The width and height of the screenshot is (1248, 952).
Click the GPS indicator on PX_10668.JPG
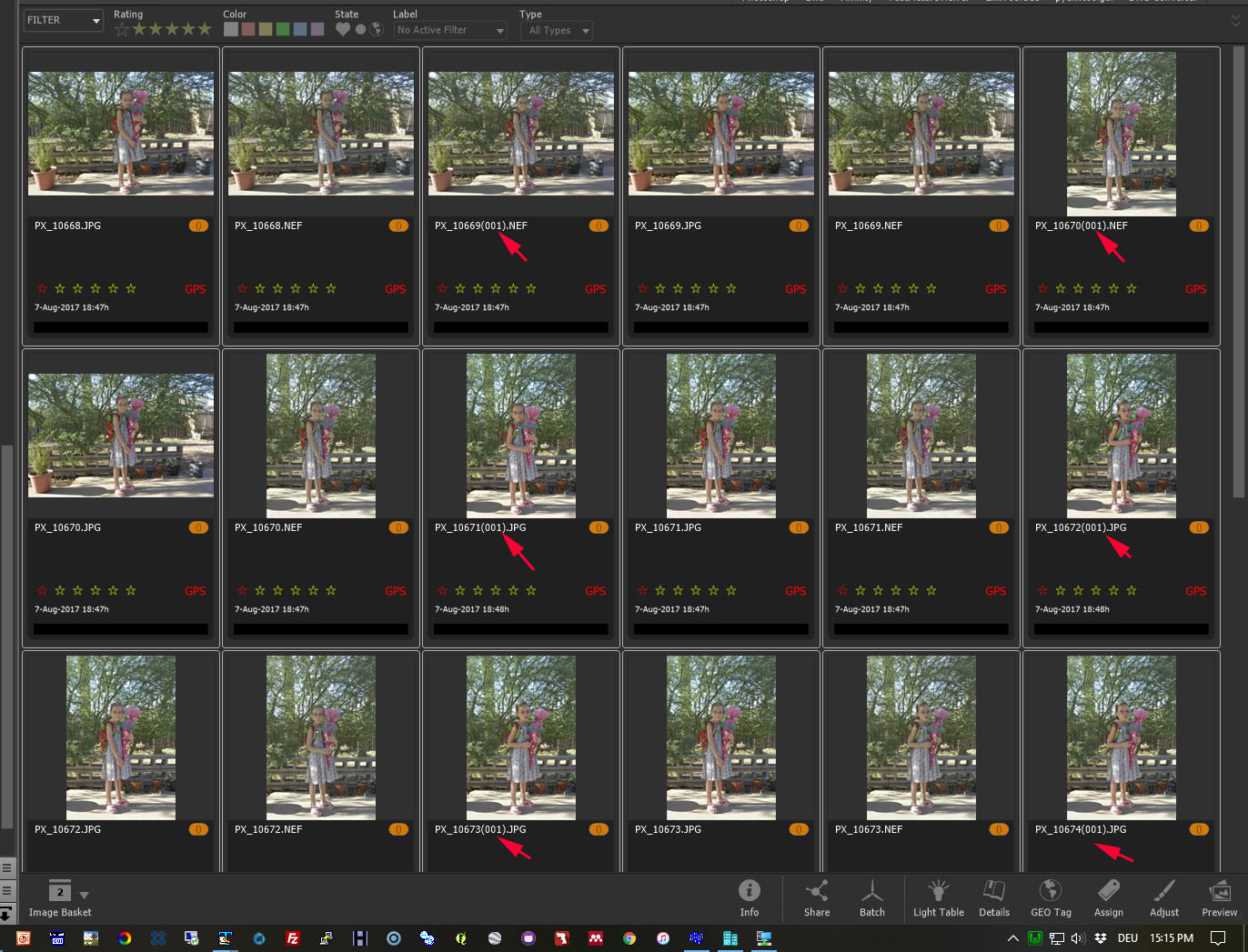(x=196, y=289)
